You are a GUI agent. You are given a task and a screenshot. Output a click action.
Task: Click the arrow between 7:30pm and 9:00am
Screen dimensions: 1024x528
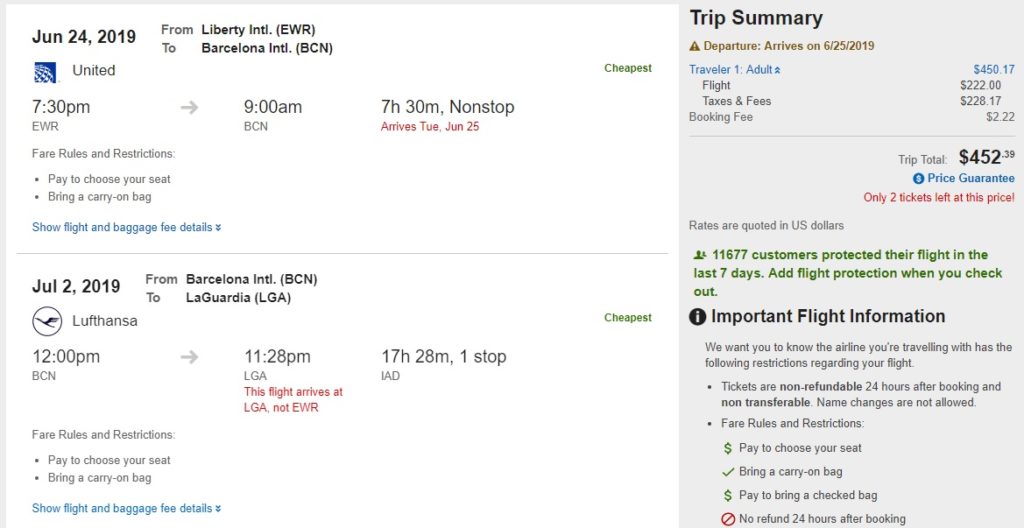pyautogui.click(x=189, y=107)
